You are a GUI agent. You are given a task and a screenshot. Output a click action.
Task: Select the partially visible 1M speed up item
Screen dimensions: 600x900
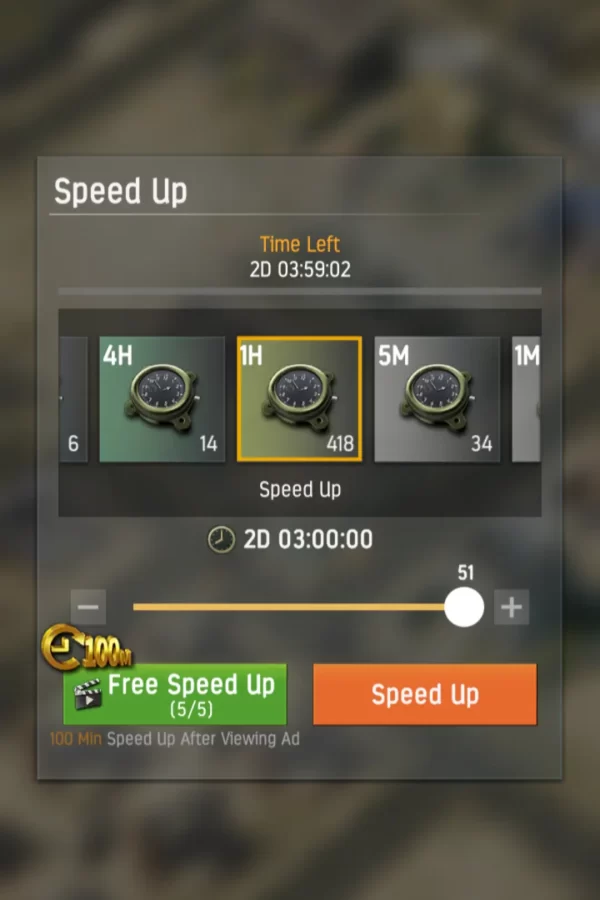[x=527, y=399]
